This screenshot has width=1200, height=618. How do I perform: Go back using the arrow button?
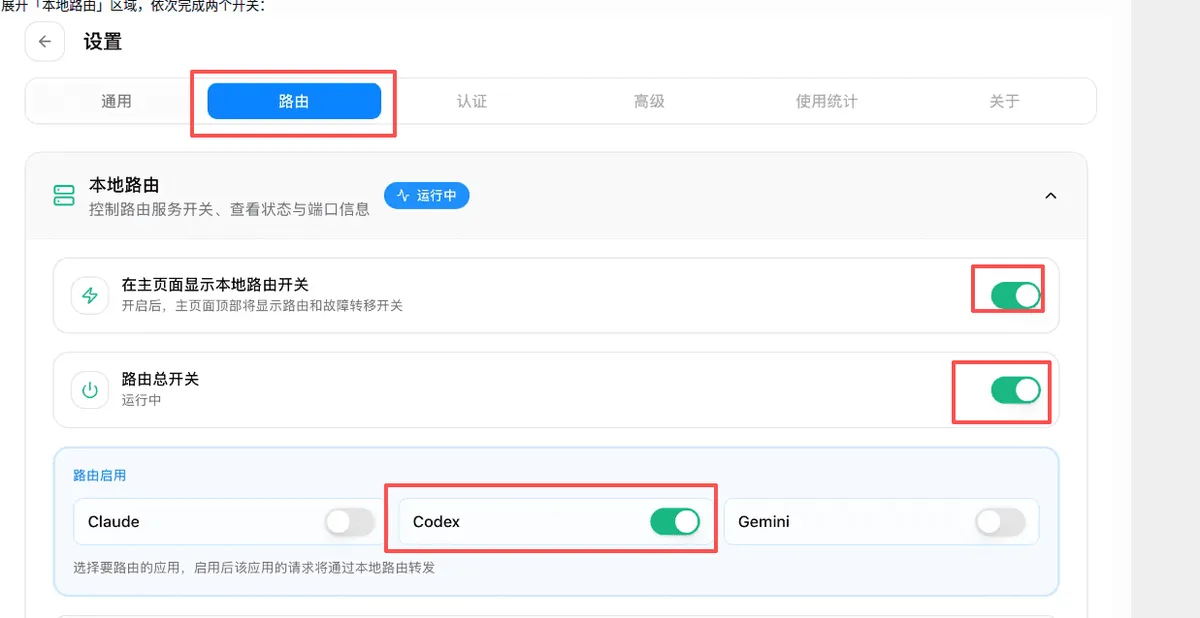click(45, 42)
